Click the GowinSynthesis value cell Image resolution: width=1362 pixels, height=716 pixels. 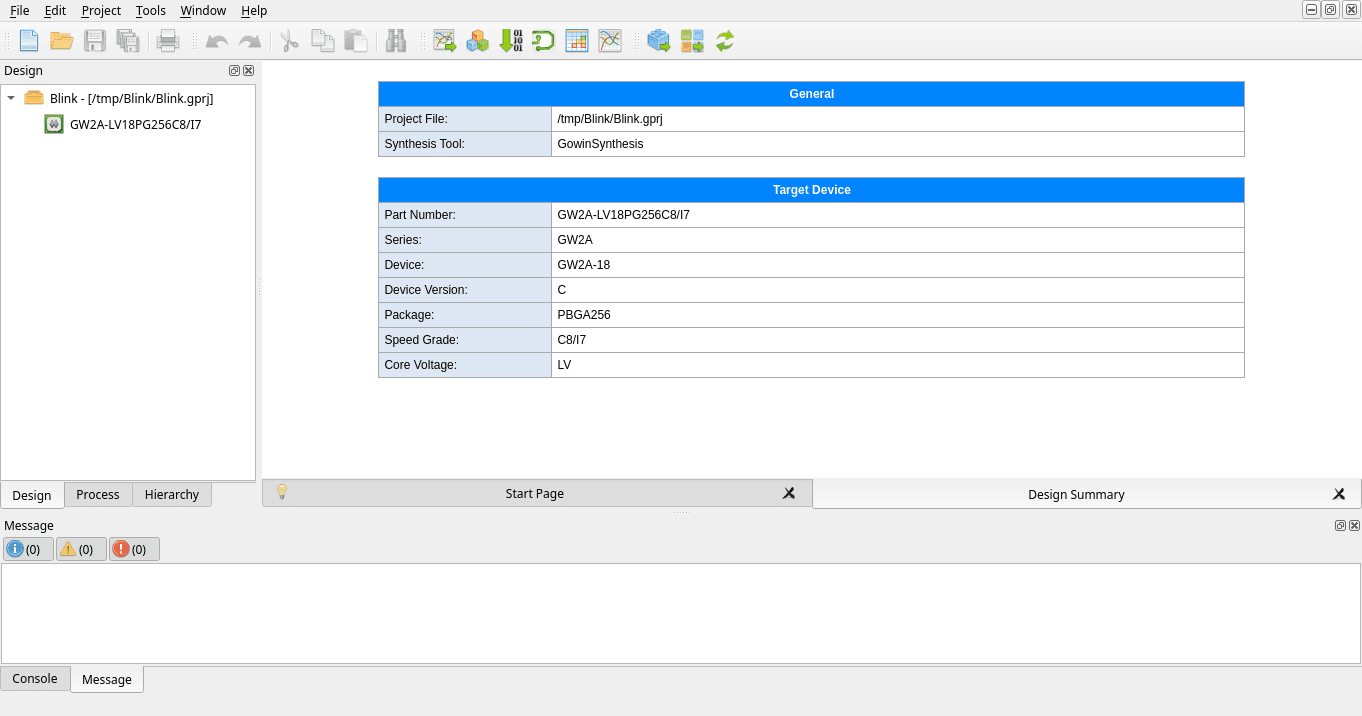pyautogui.click(x=898, y=144)
